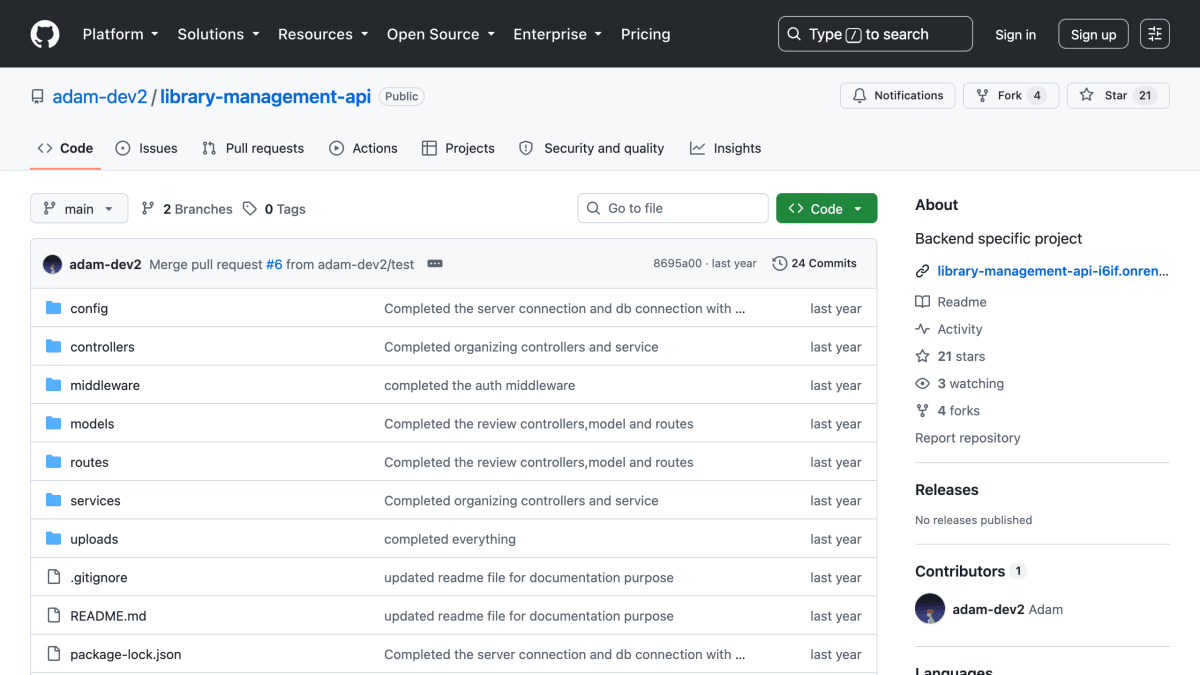Open the 0 Tags link
The width and height of the screenshot is (1200, 675).
tap(274, 209)
